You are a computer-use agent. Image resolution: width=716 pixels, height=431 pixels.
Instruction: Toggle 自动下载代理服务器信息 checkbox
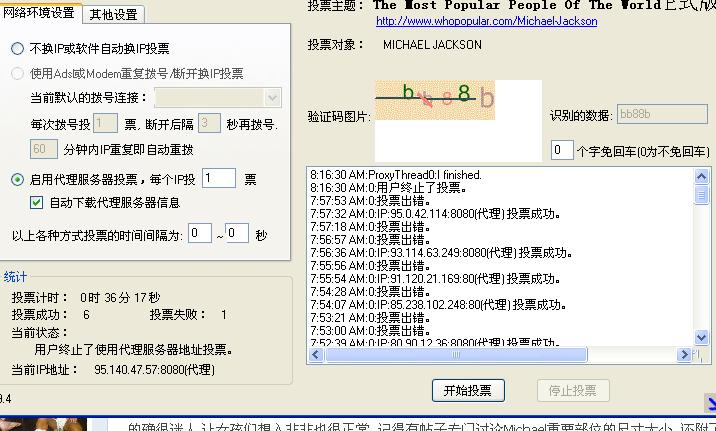tap(38, 203)
